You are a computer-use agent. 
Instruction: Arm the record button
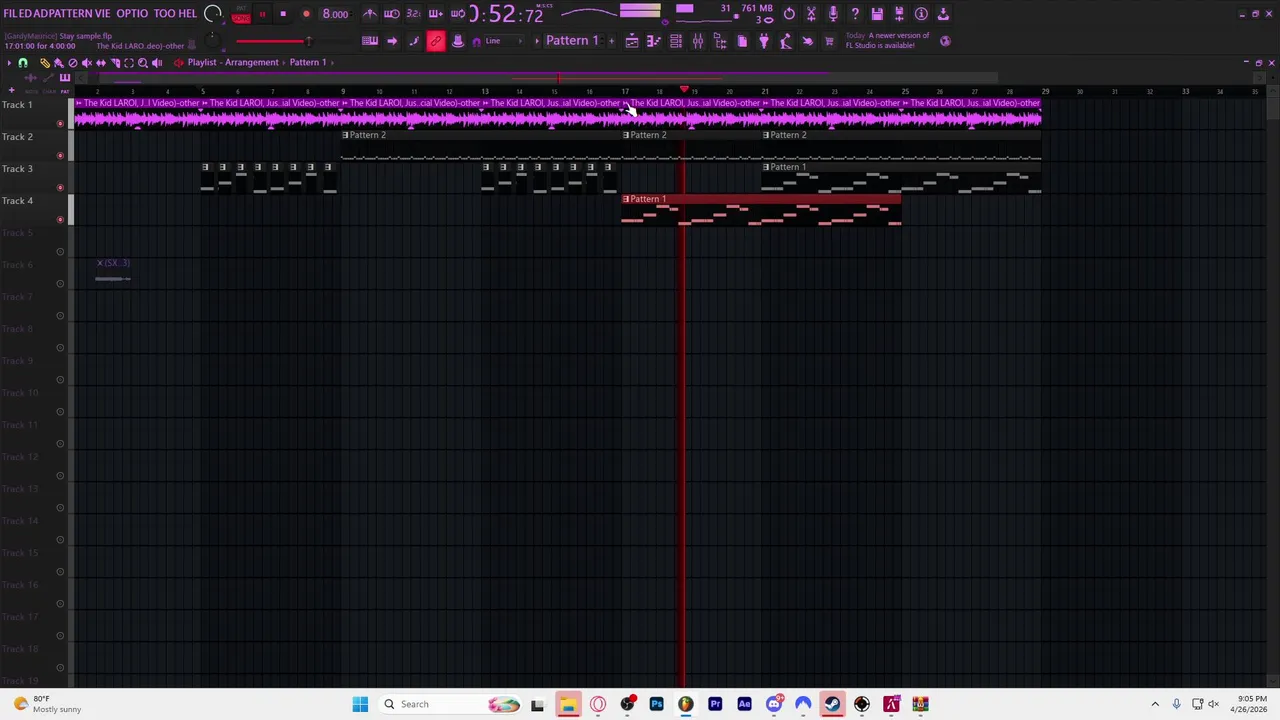point(306,14)
